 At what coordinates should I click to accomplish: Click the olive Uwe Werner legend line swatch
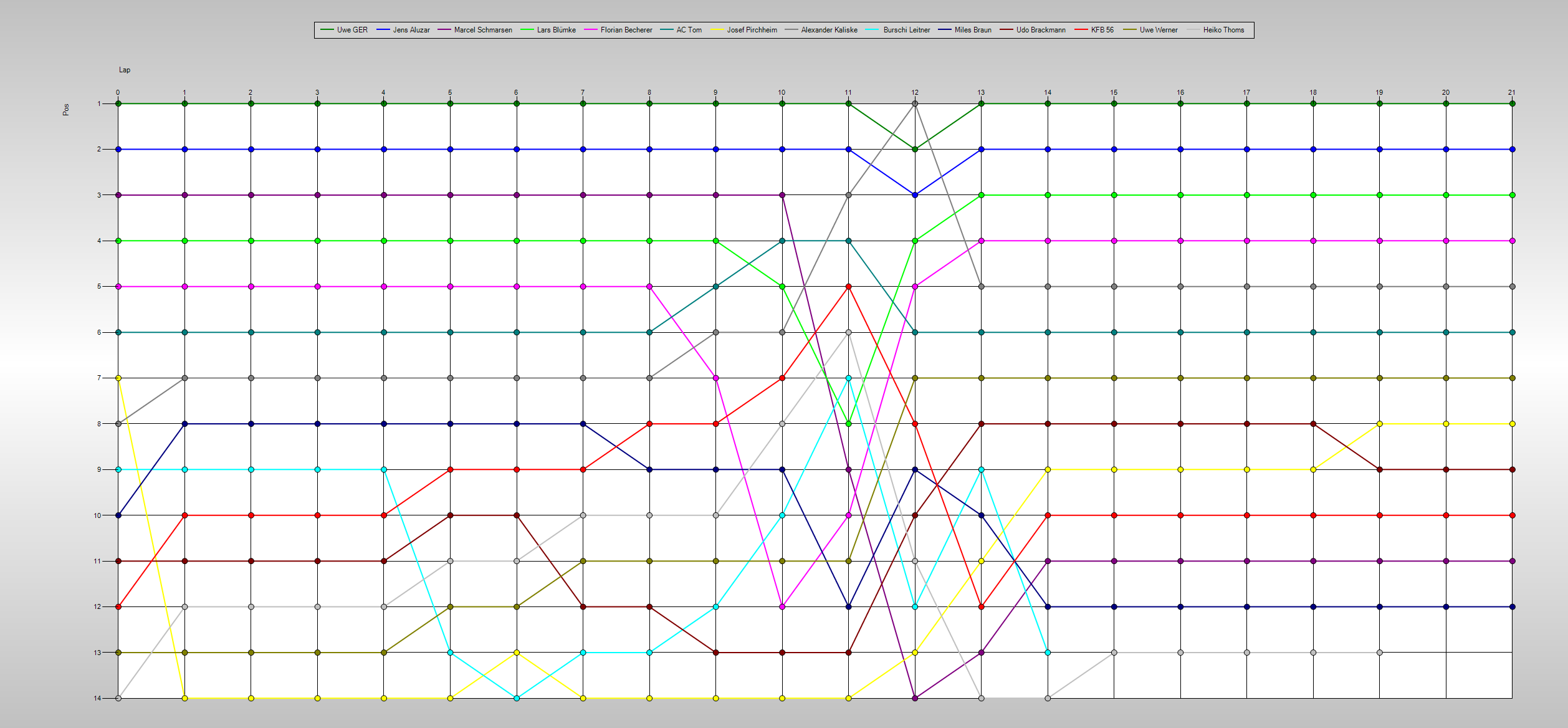(x=1130, y=30)
